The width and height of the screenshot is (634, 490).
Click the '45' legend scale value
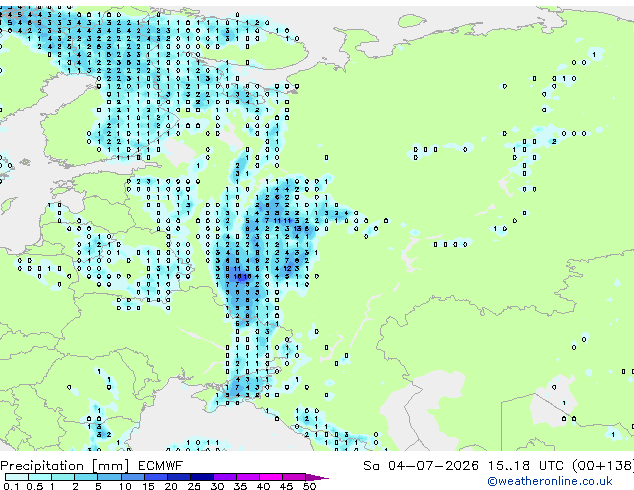pyautogui.click(x=287, y=486)
